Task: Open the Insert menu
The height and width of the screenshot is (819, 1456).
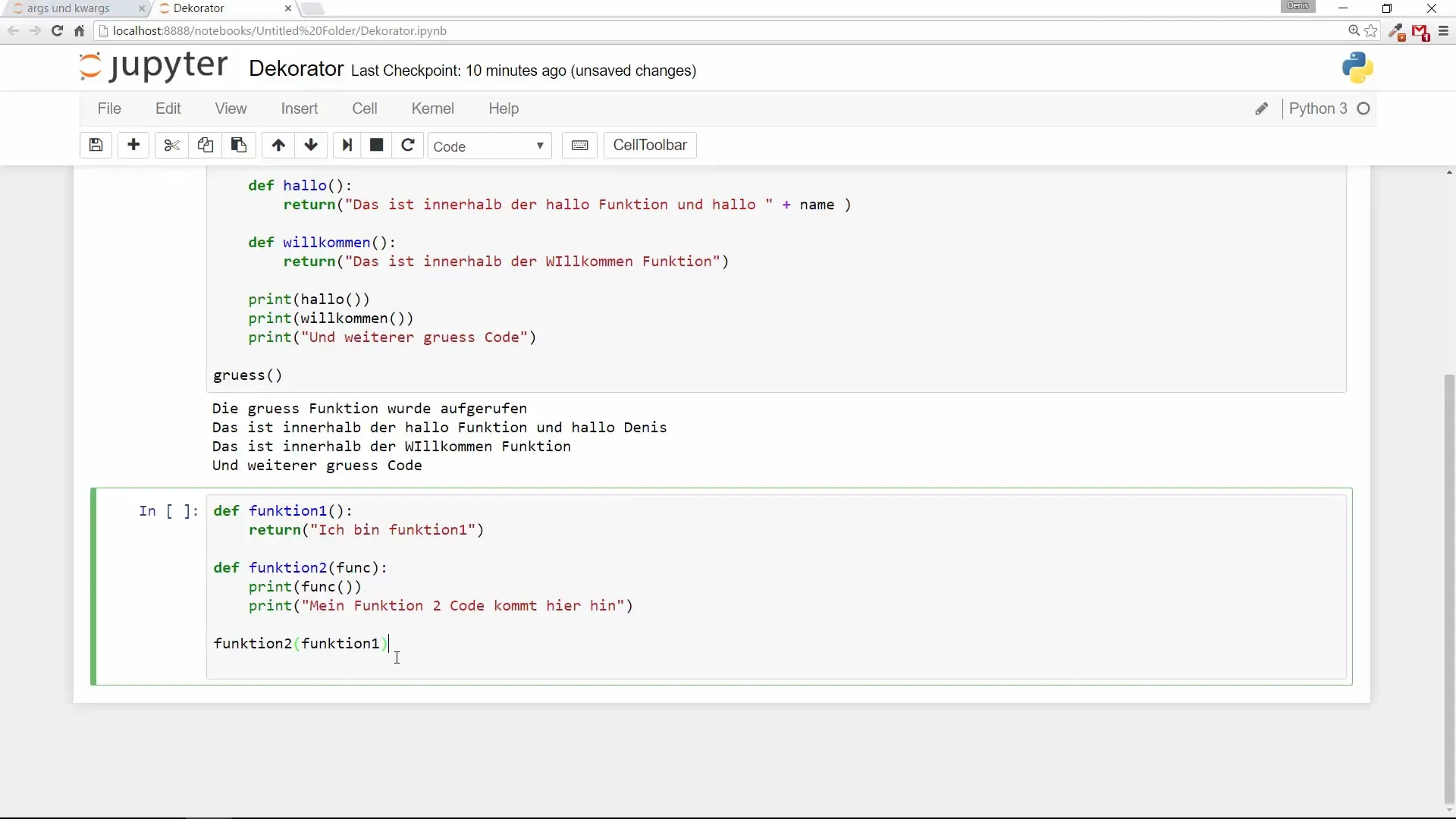Action: click(300, 108)
